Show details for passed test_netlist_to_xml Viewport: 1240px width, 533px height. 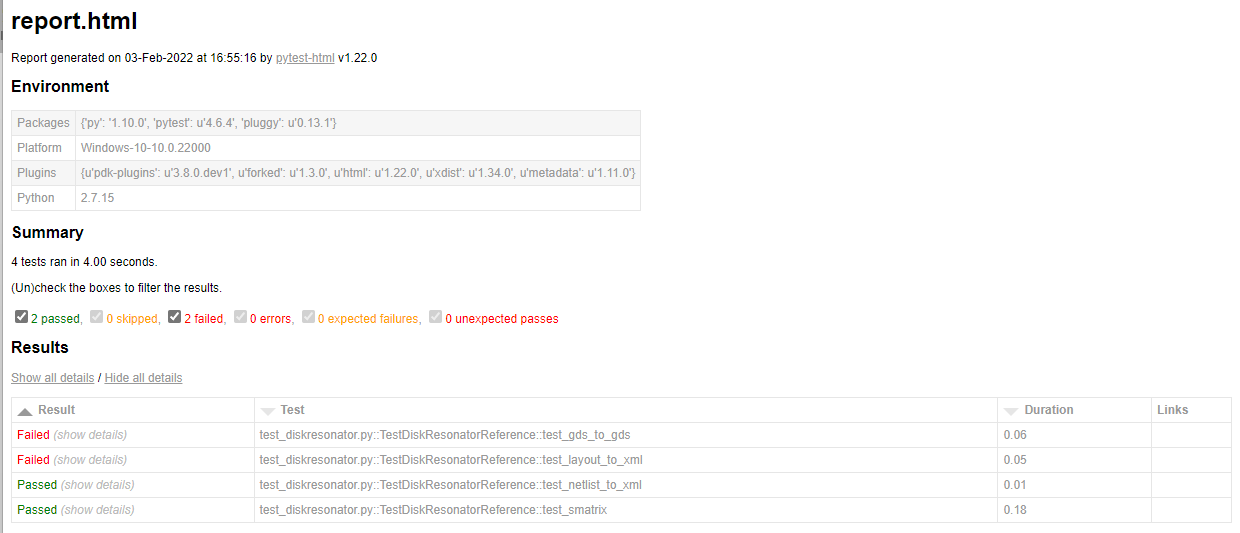coord(97,485)
